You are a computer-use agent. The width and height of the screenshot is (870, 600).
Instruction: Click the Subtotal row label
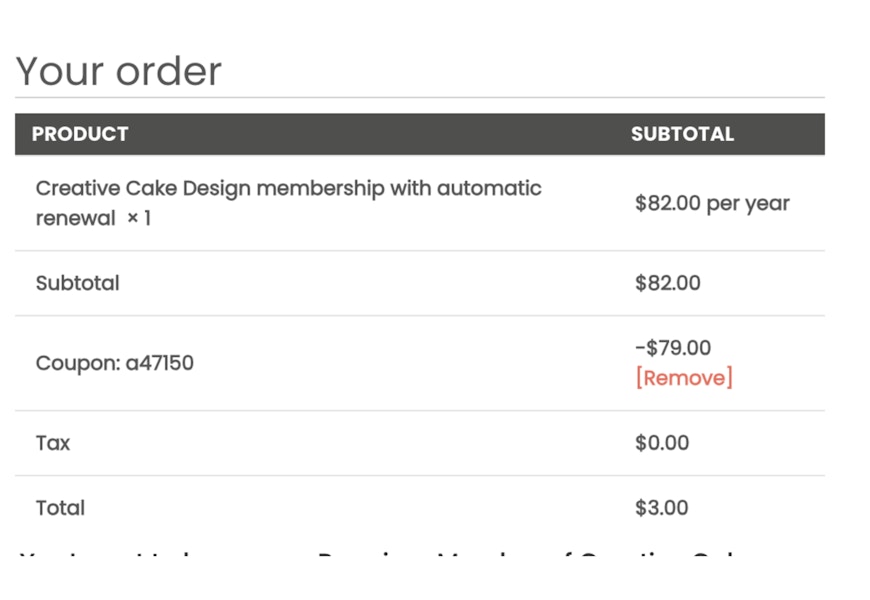[77, 283]
